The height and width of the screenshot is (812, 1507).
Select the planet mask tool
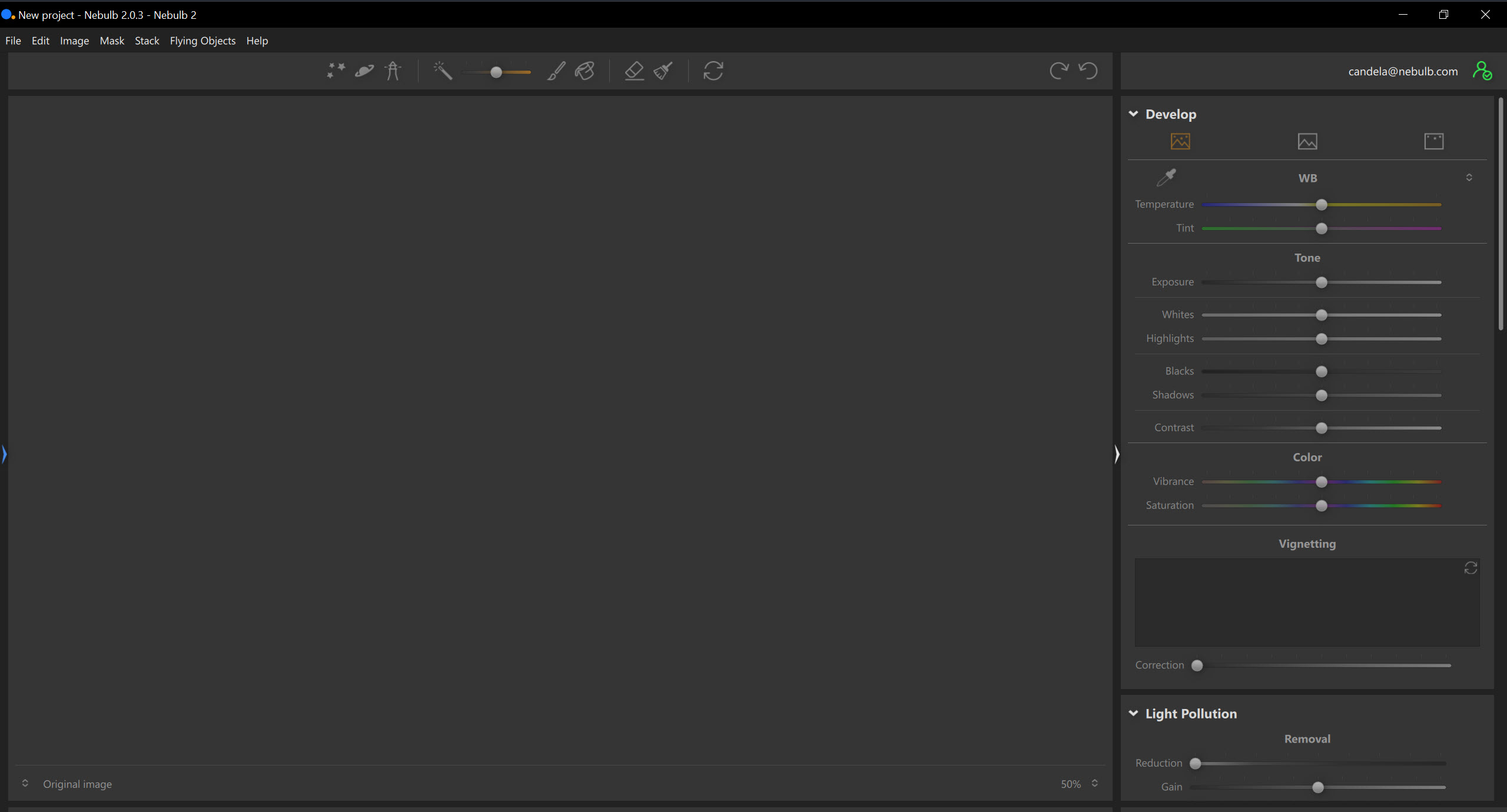coord(364,71)
